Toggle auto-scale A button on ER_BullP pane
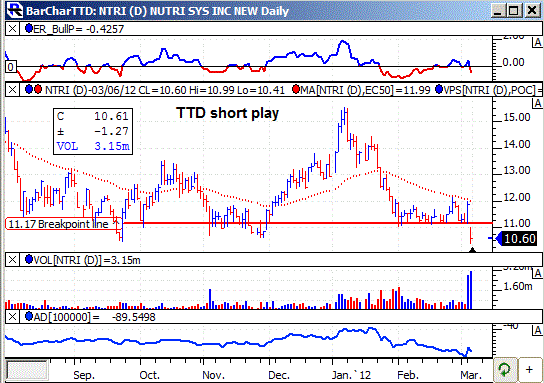Screen dimensions: 544x383 537,43
